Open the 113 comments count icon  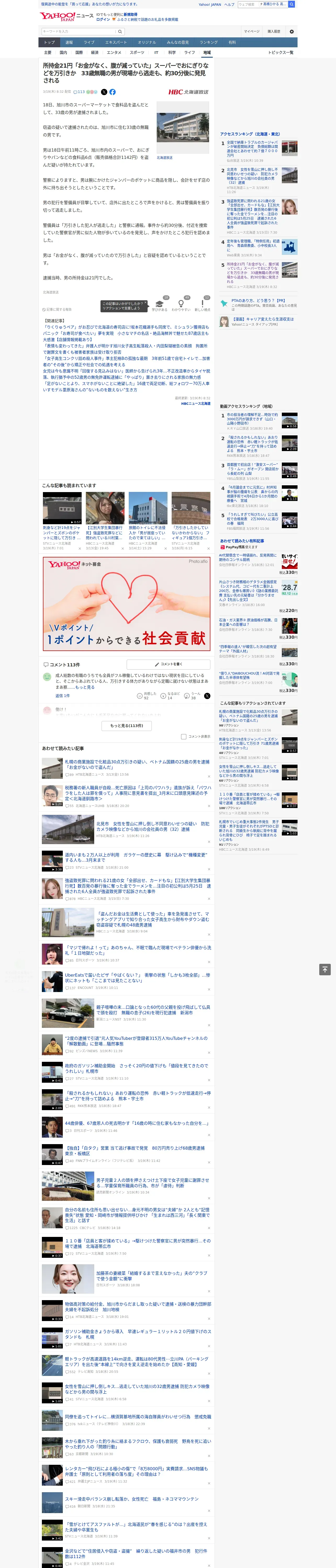(79, 92)
